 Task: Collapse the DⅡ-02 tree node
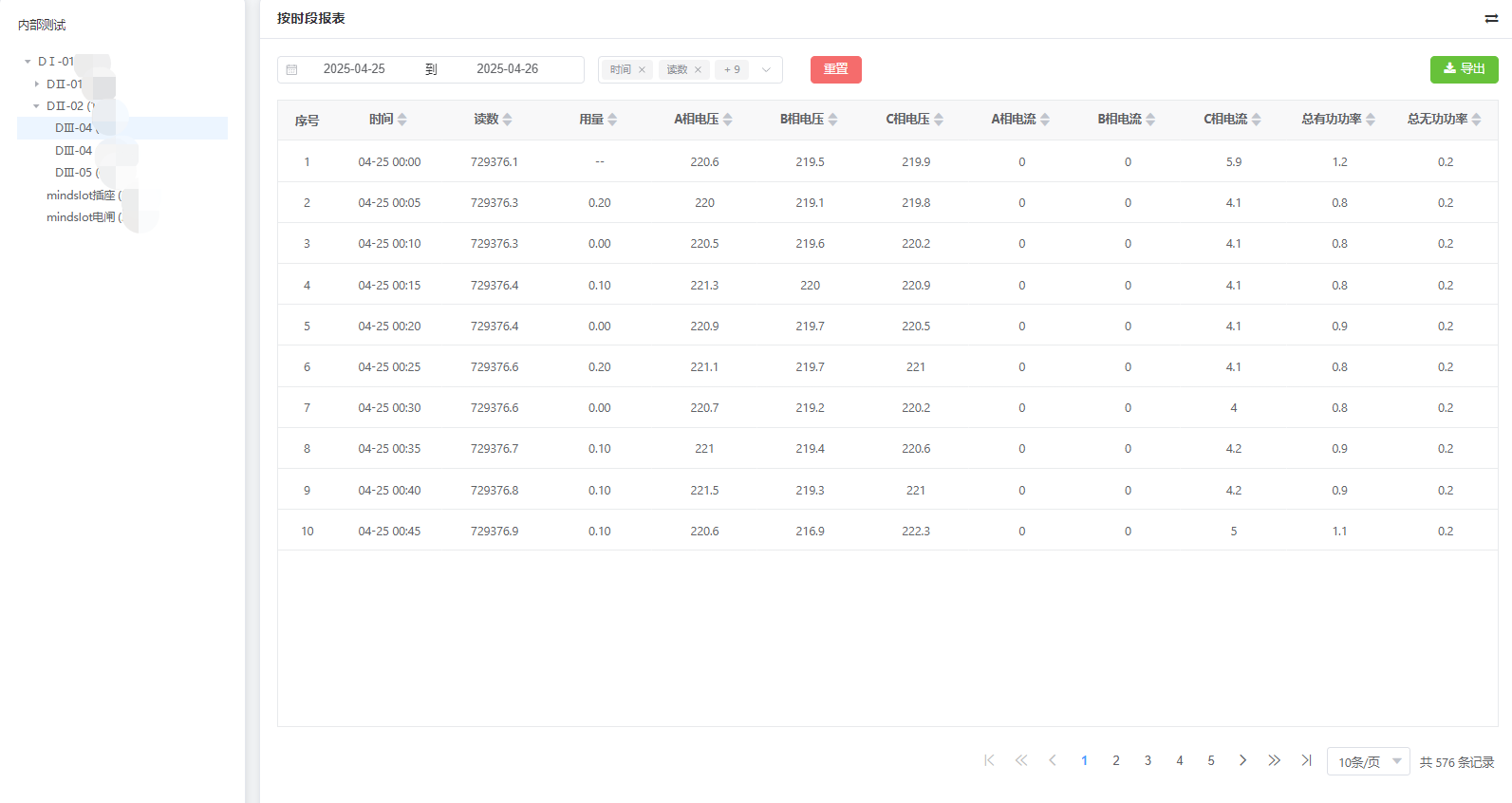coord(37,106)
